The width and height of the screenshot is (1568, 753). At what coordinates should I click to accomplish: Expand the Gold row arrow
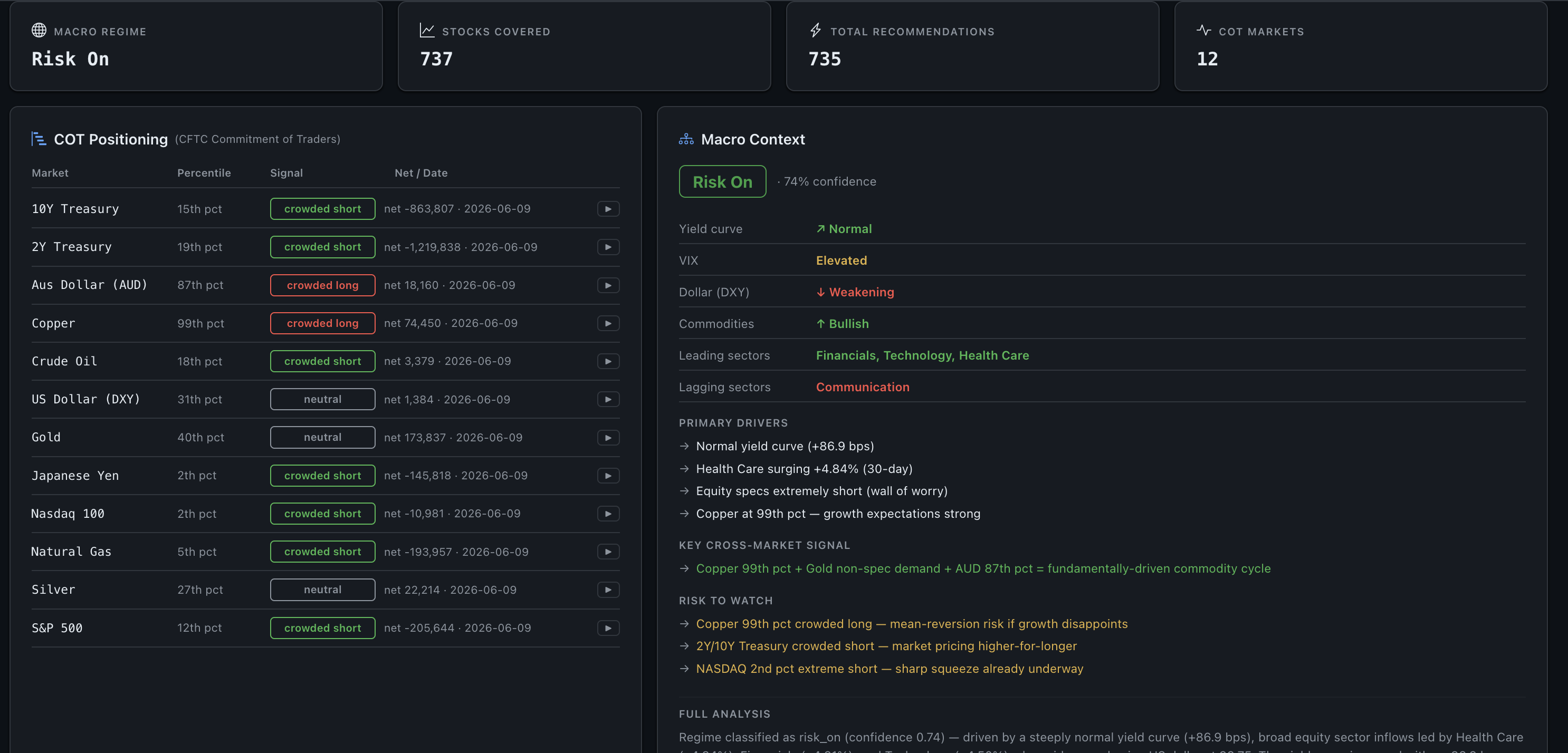(x=608, y=438)
